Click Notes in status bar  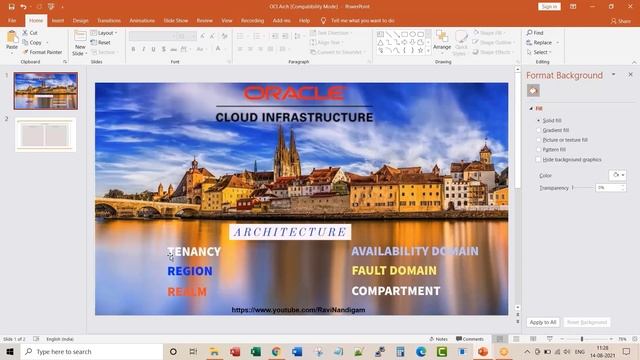pos(438,339)
